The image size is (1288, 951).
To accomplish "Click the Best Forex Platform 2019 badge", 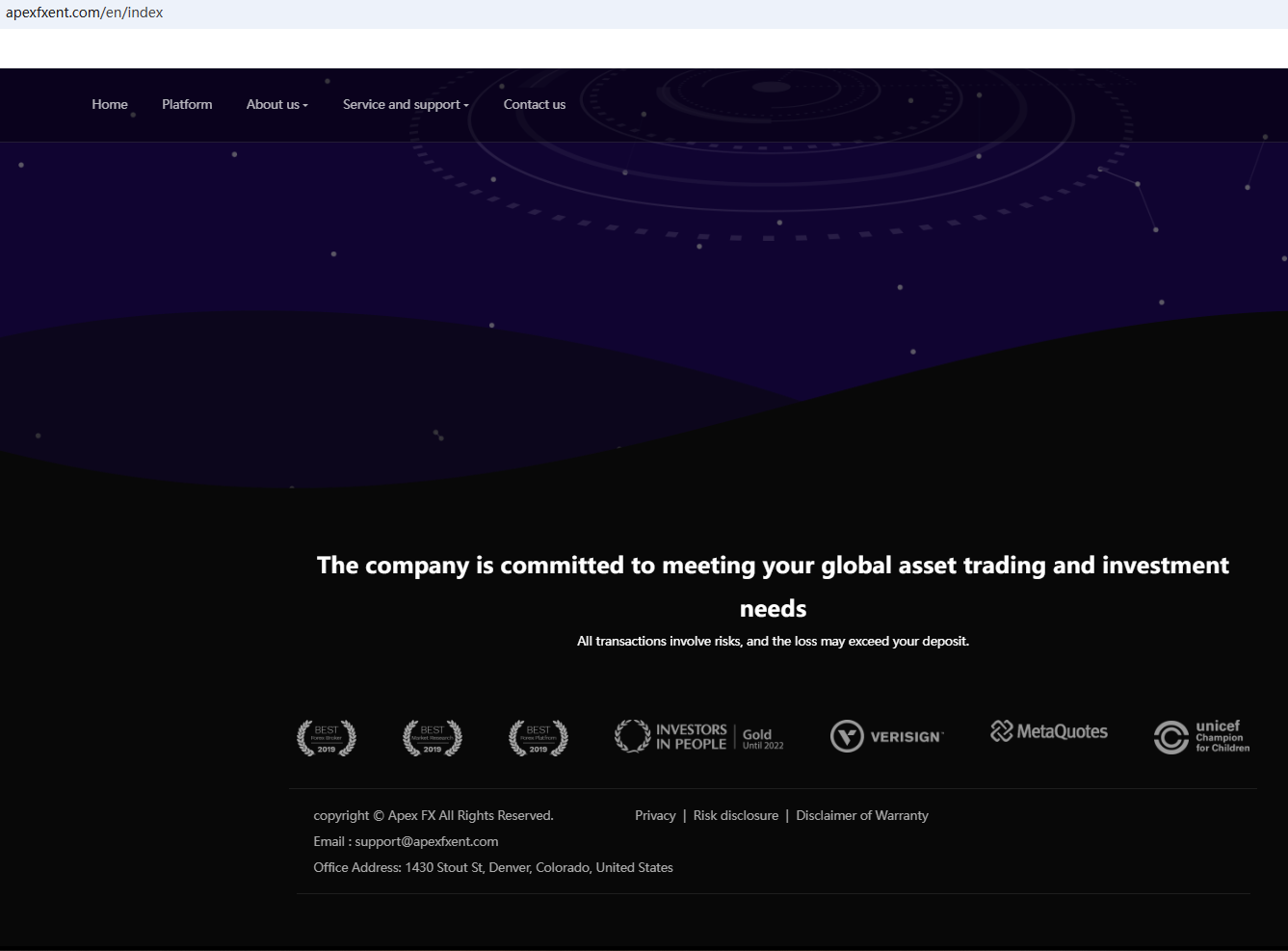I will point(539,738).
